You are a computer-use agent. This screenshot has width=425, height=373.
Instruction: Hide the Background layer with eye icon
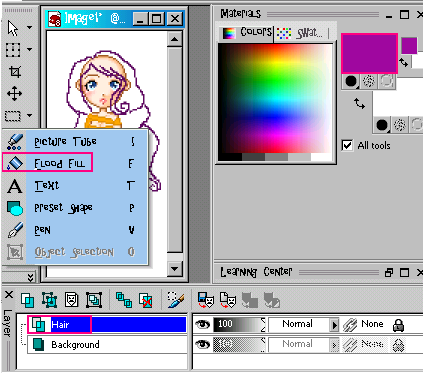pyautogui.click(x=202, y=344)
